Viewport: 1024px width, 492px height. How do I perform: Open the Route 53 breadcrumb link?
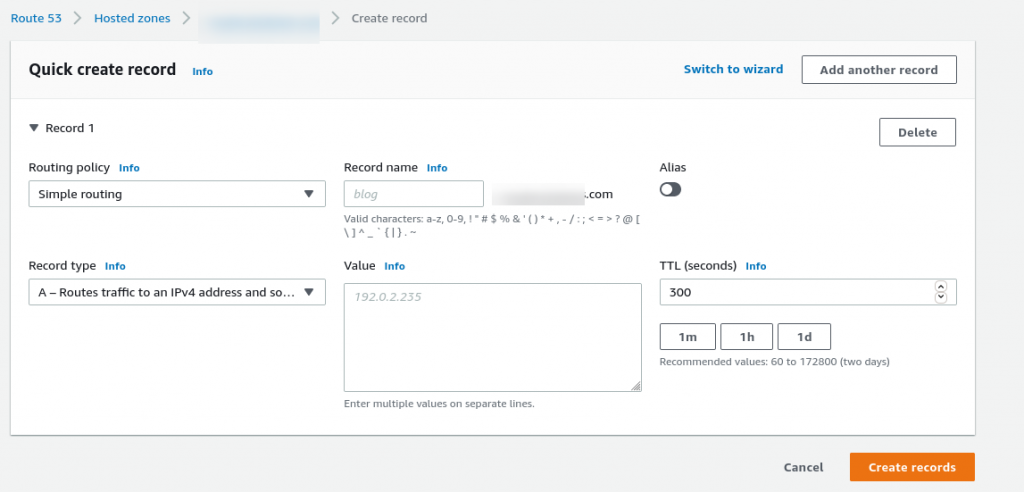coord(36,18)
